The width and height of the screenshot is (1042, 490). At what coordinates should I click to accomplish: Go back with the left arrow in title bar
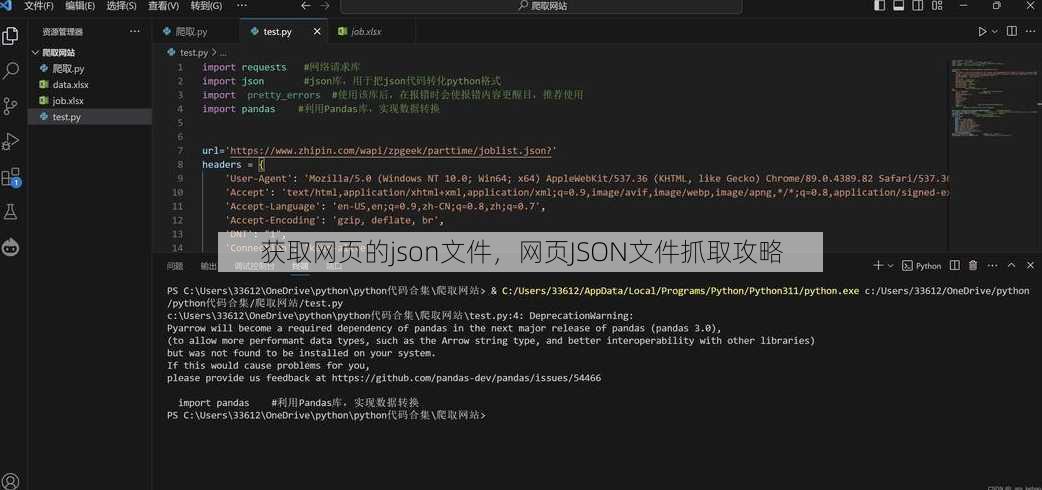[x=306, y=5]
